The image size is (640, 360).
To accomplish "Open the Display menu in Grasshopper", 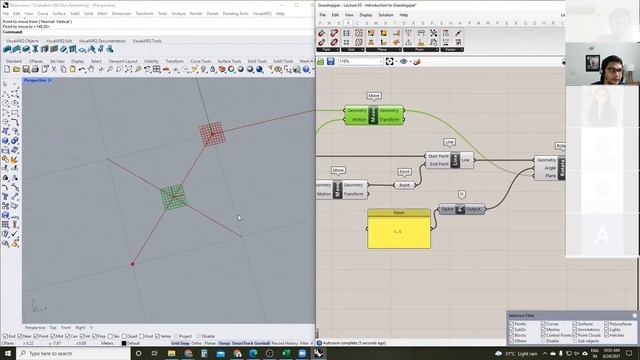I will click(x=366, y=15).
